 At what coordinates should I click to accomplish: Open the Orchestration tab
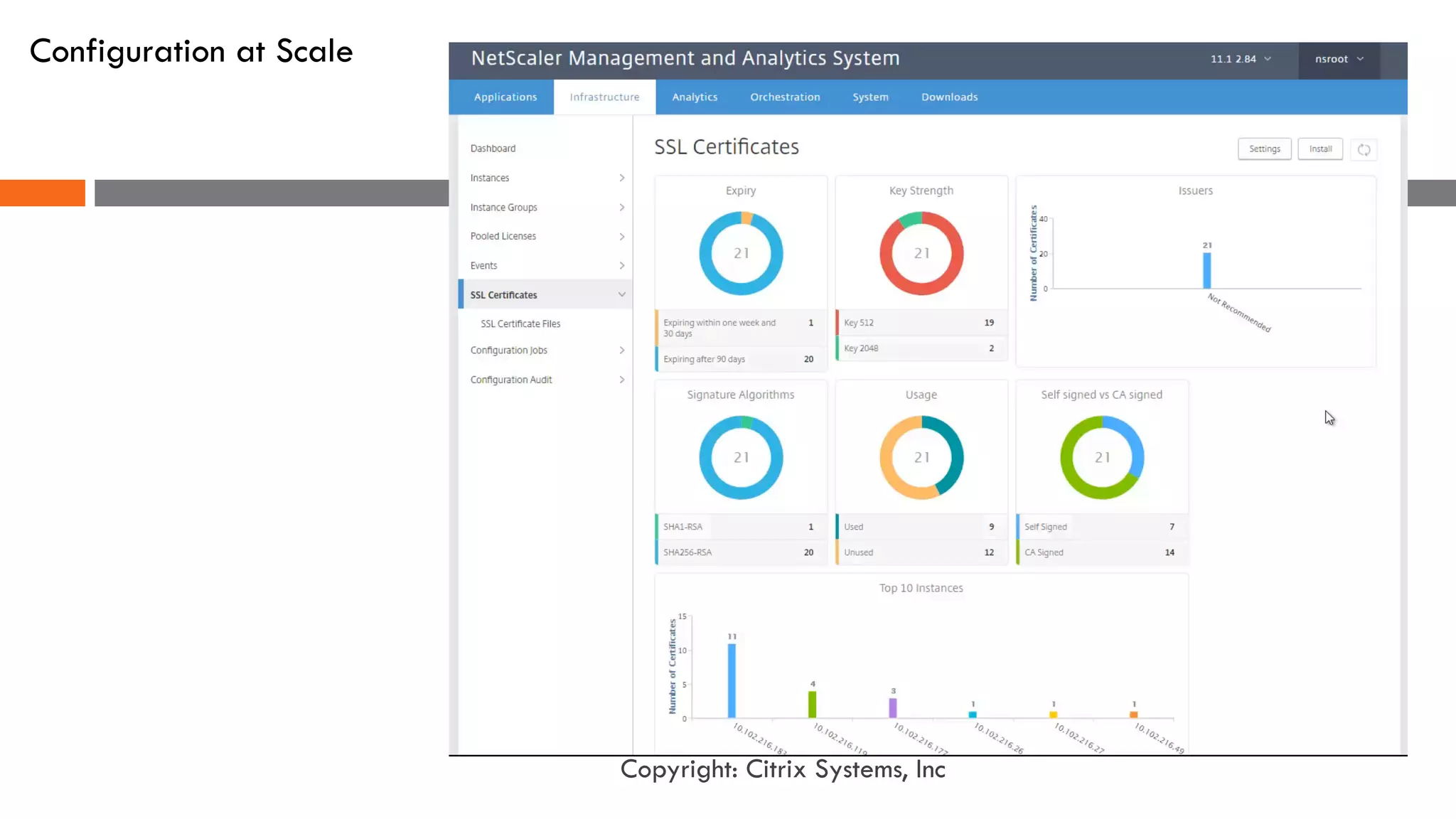coord(785,97)
